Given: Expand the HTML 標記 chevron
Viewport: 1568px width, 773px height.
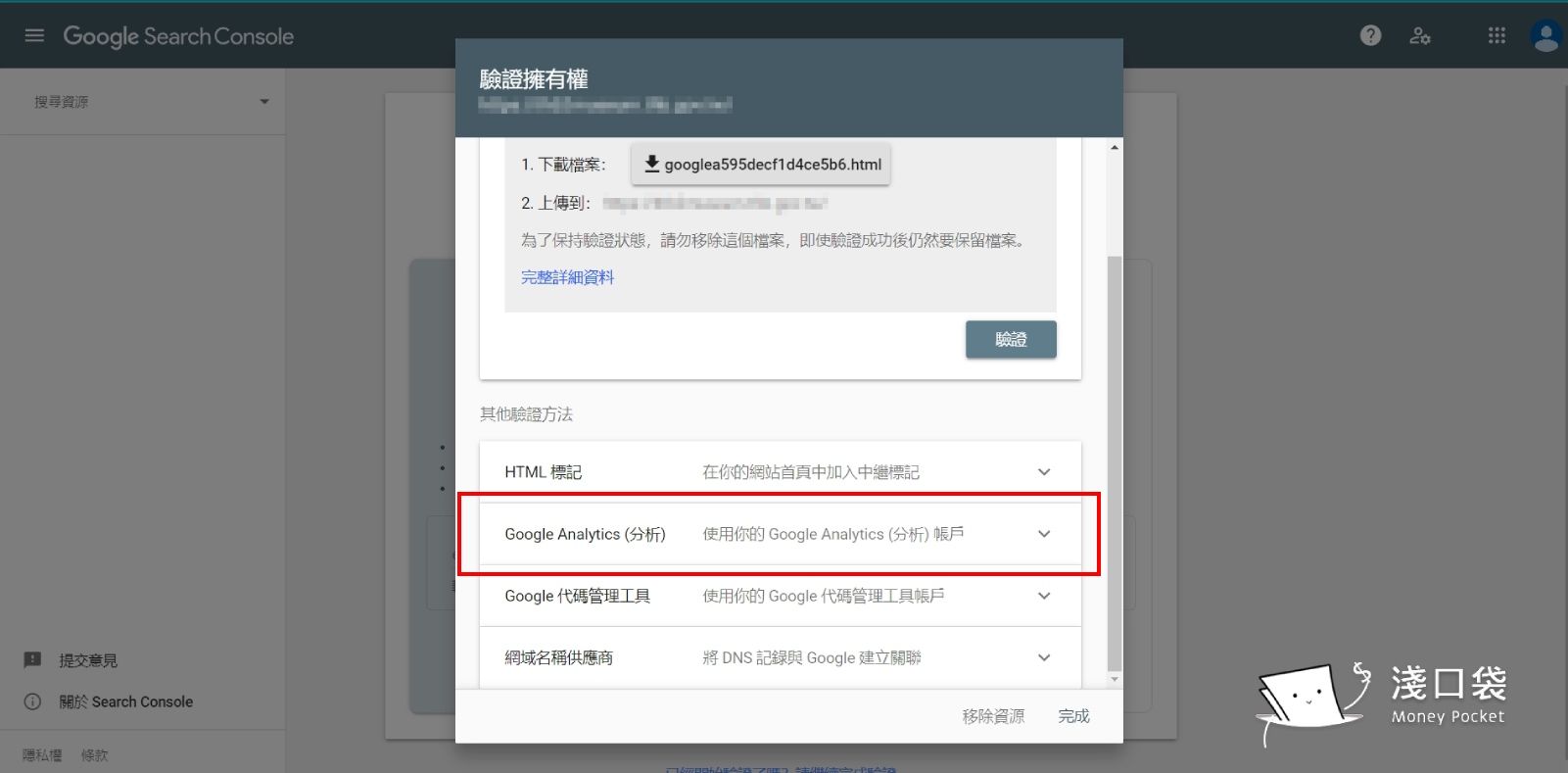Looking at the screenshot, I should [x=1044, y=472].
